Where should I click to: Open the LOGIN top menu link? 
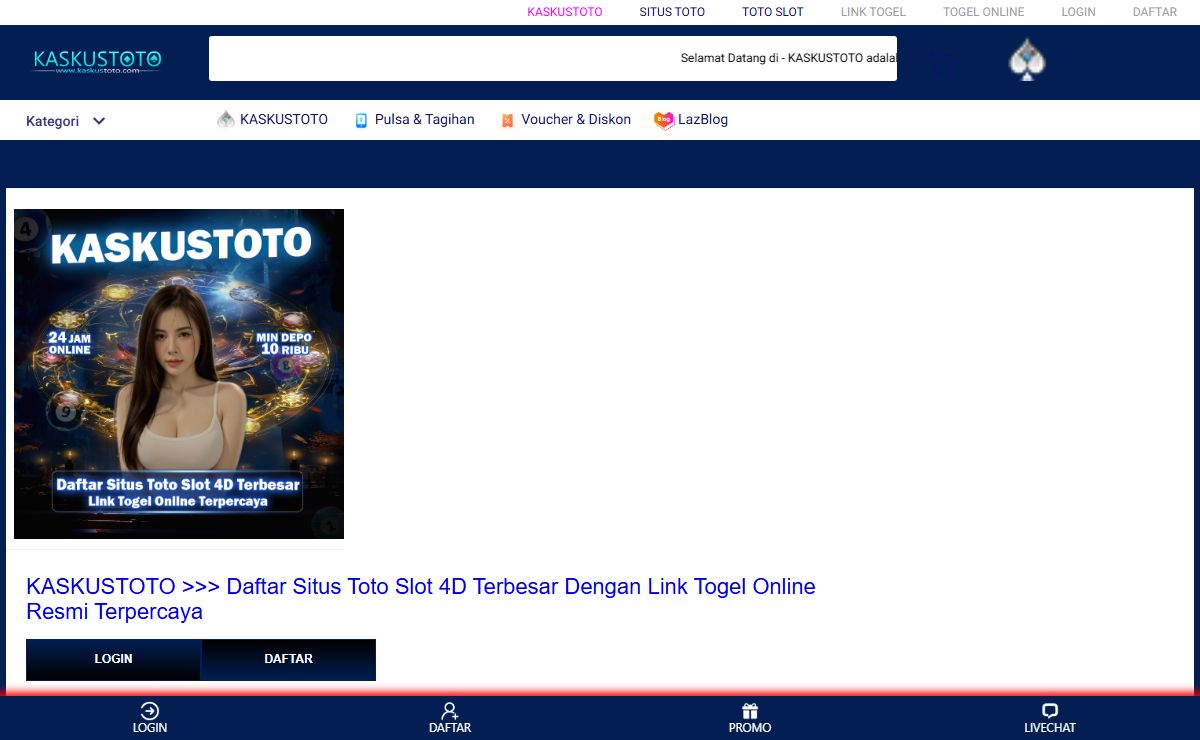pos(1078,12)
